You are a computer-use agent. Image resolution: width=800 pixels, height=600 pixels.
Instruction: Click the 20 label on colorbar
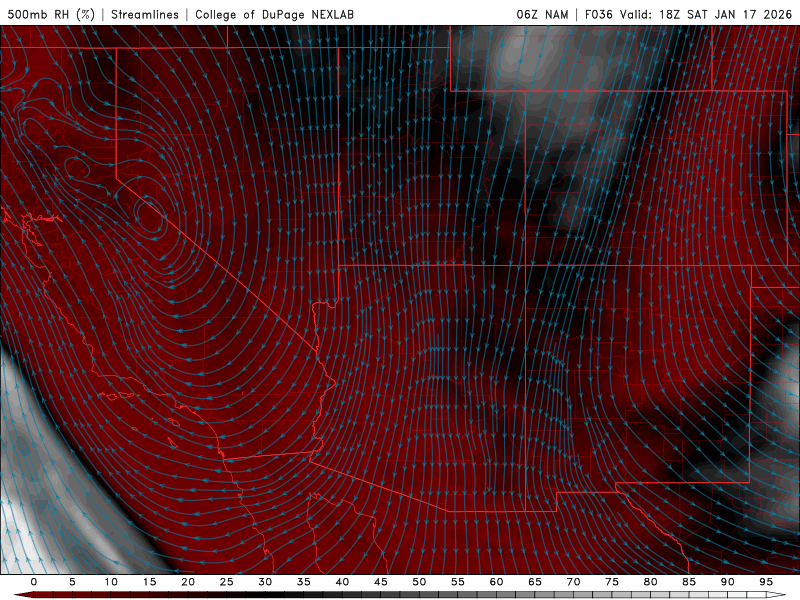(x=188, y=582)
